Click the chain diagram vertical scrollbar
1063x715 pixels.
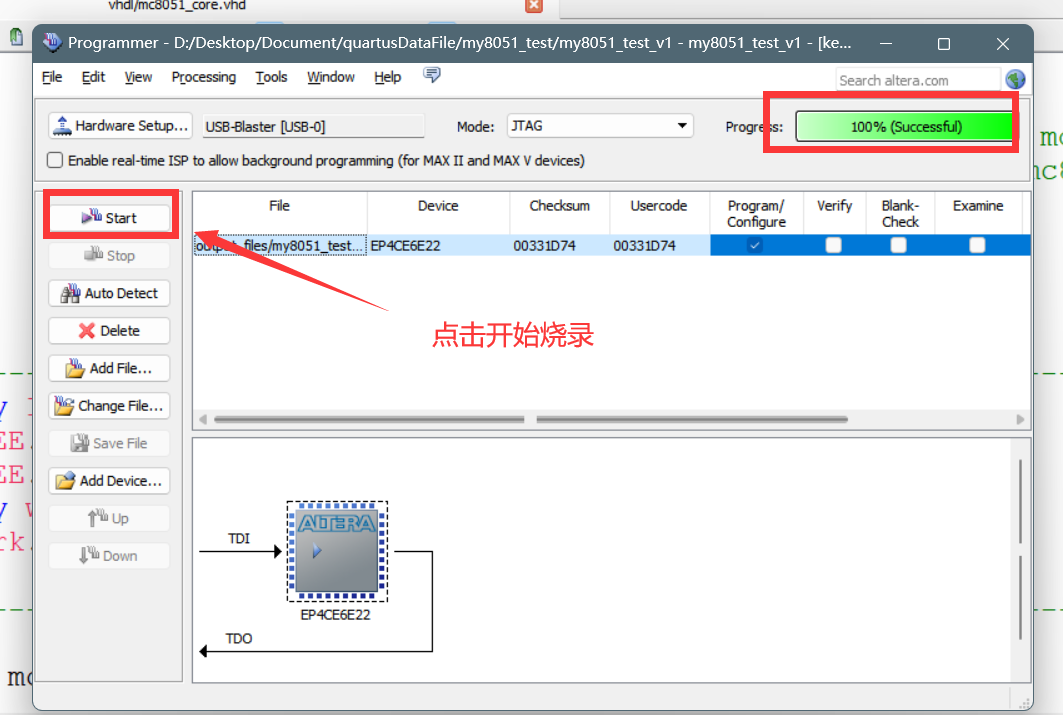click(1020, 549)
